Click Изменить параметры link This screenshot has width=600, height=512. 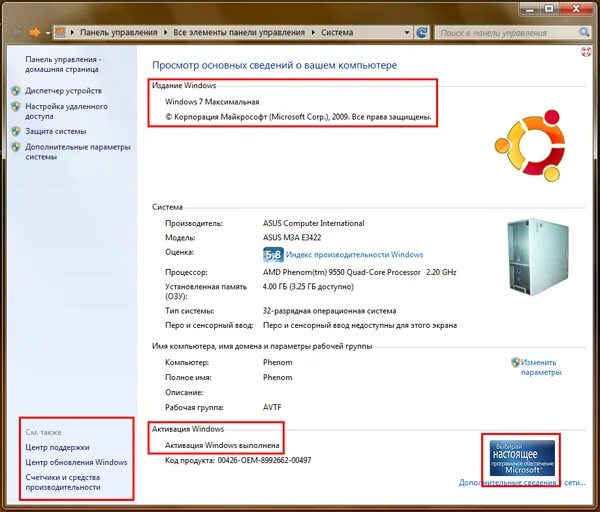tap(540, 367)
